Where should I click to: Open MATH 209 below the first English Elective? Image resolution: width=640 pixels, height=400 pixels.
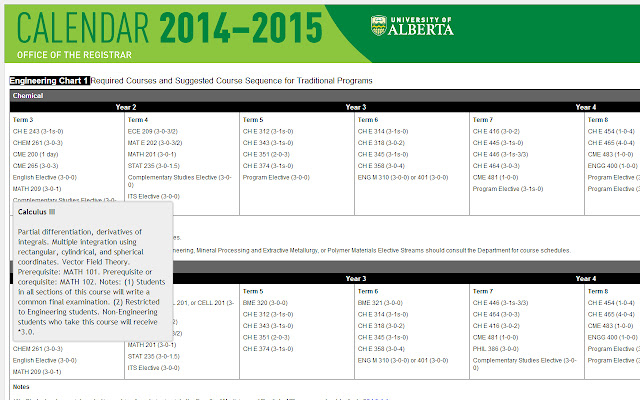[x=37, y=189]
